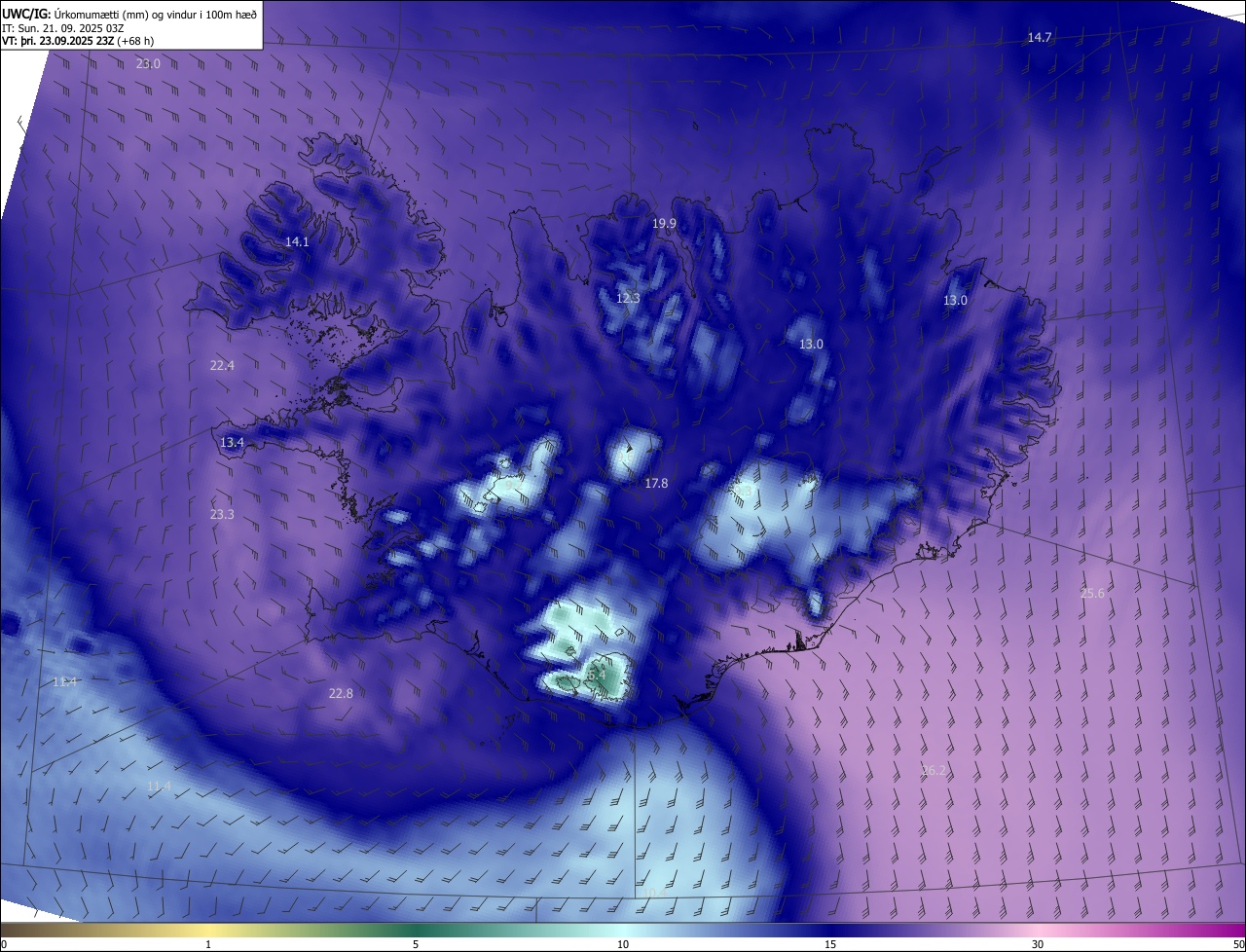Click the 25.6 value label
Viewport: 1246px width, 952px height.
point(1093,594)
